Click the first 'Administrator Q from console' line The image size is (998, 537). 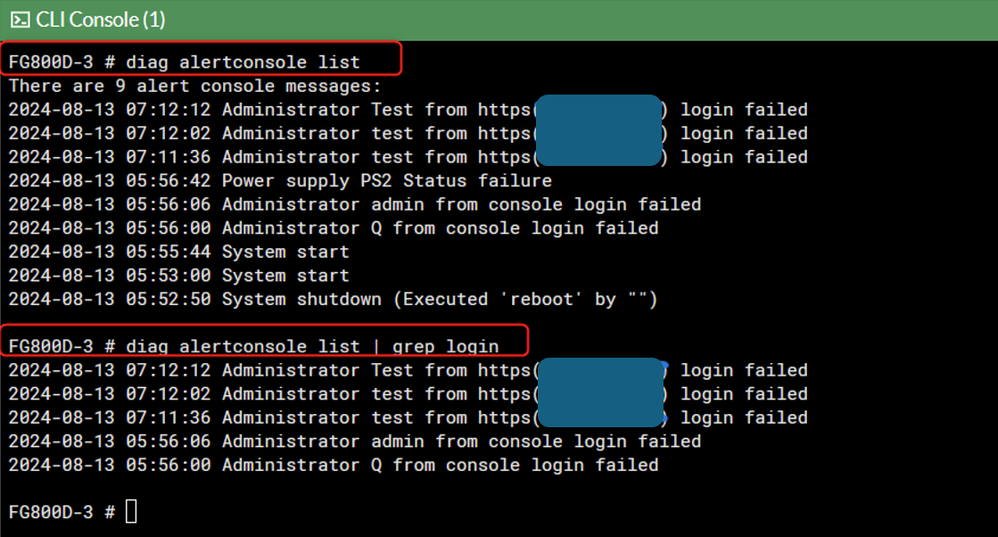point(440,228)
